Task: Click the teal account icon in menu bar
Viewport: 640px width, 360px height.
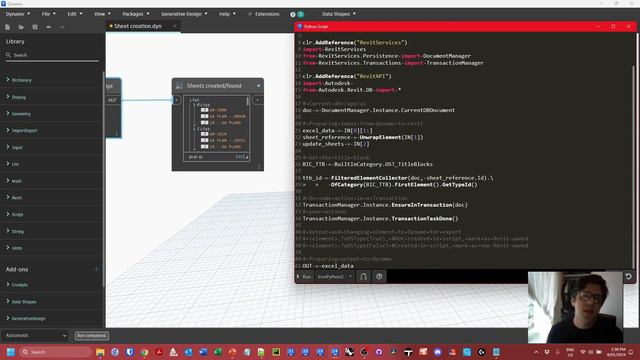Action: [x=301, y=14]
